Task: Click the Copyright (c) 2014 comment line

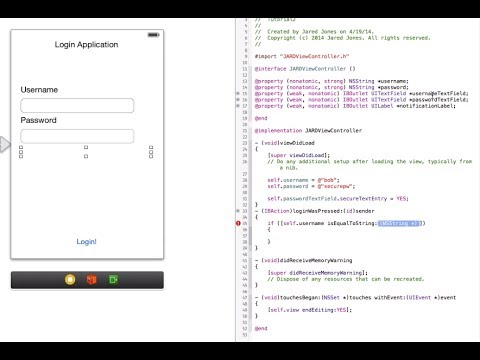Action: coord(343,38)
